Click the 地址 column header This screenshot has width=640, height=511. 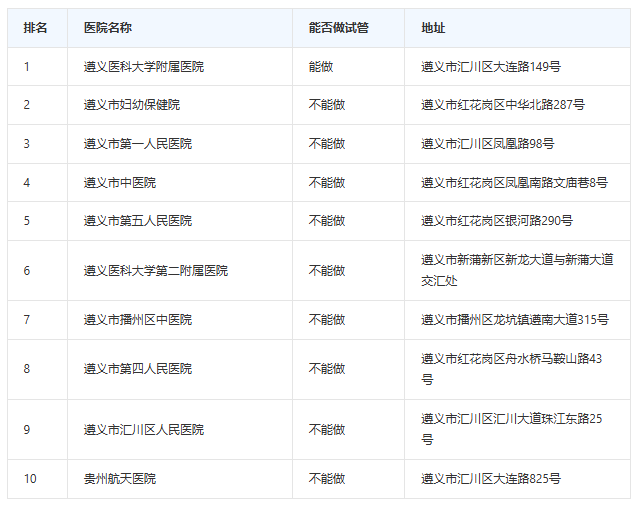433,28
